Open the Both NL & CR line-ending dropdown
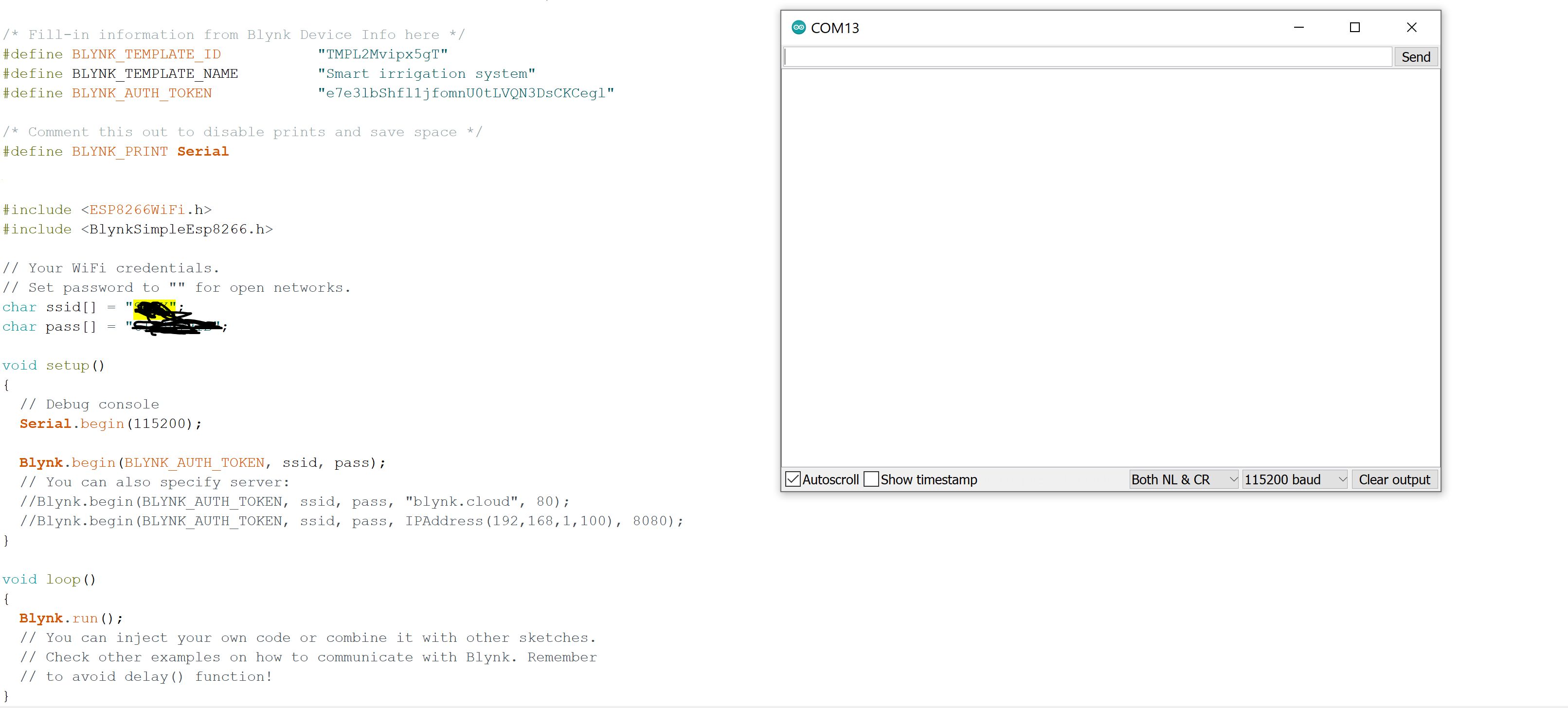Viewport: 1568px width, 708px height. pyautogui.click(x=1183, y=479)
